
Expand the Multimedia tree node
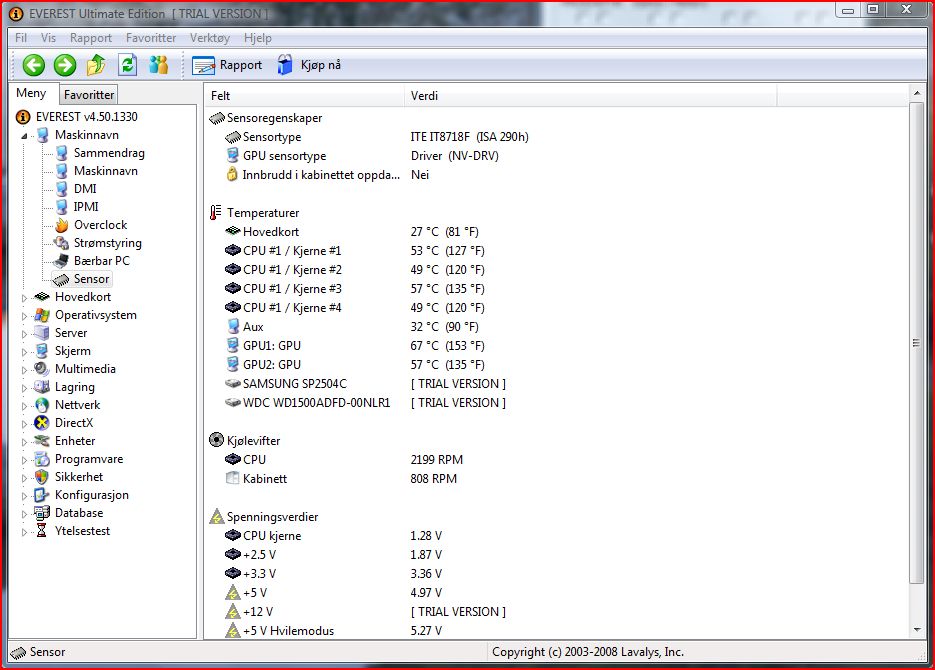click(24, 370)
